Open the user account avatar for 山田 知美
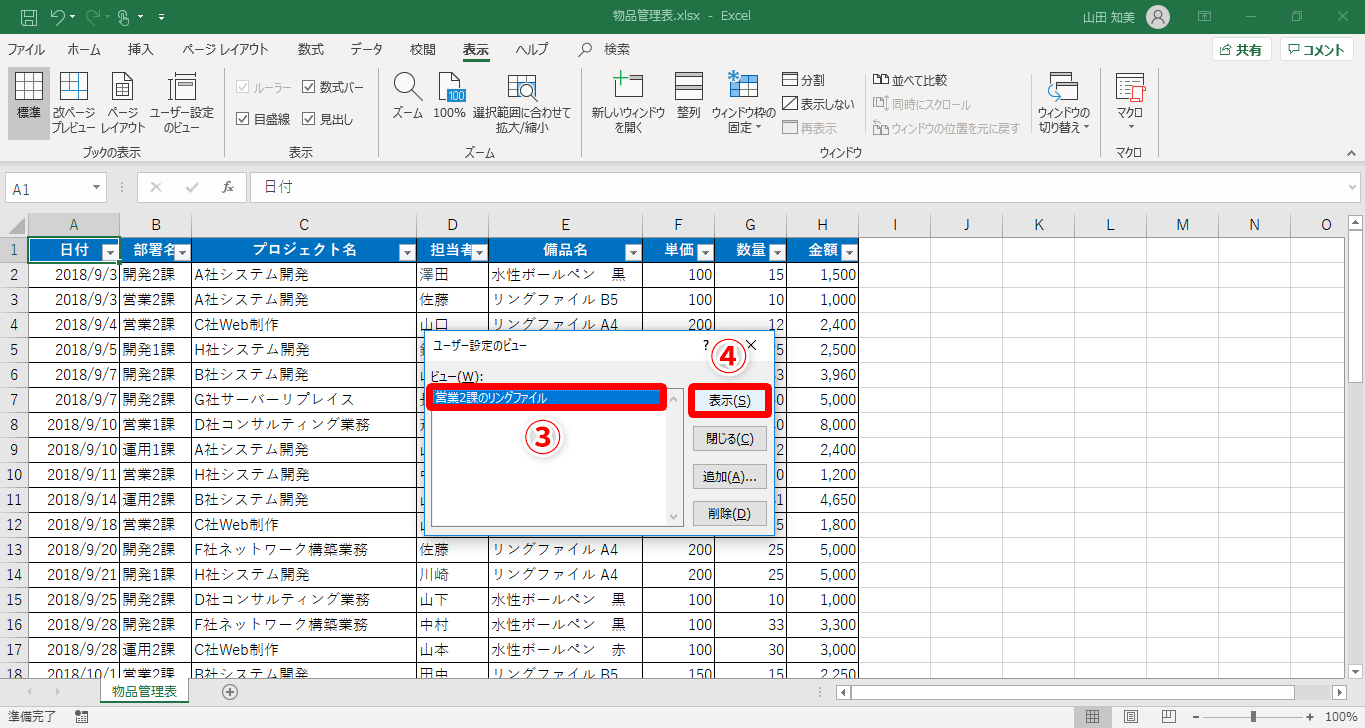Screen dimensions: 1365x728 (x=1158, y=17)
